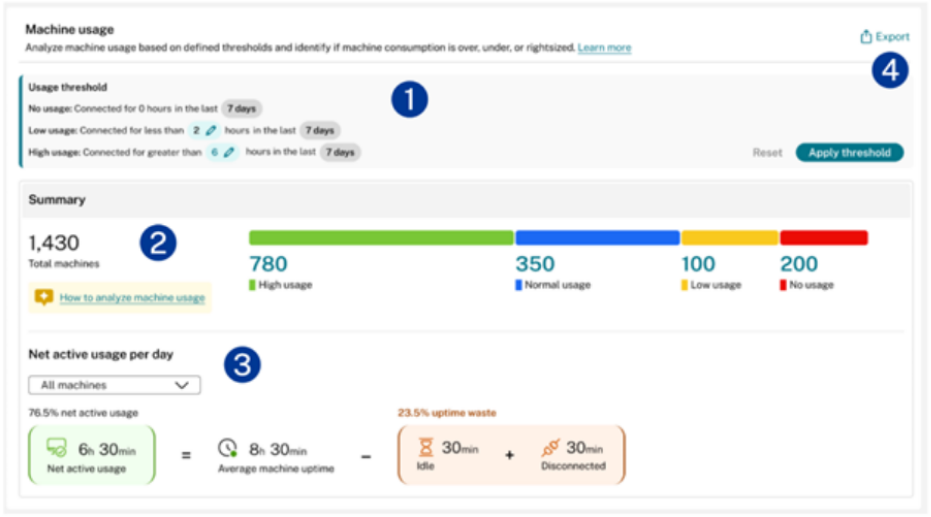Click the Export icon
Screen dimensions: 931x517
click(866, 37)
